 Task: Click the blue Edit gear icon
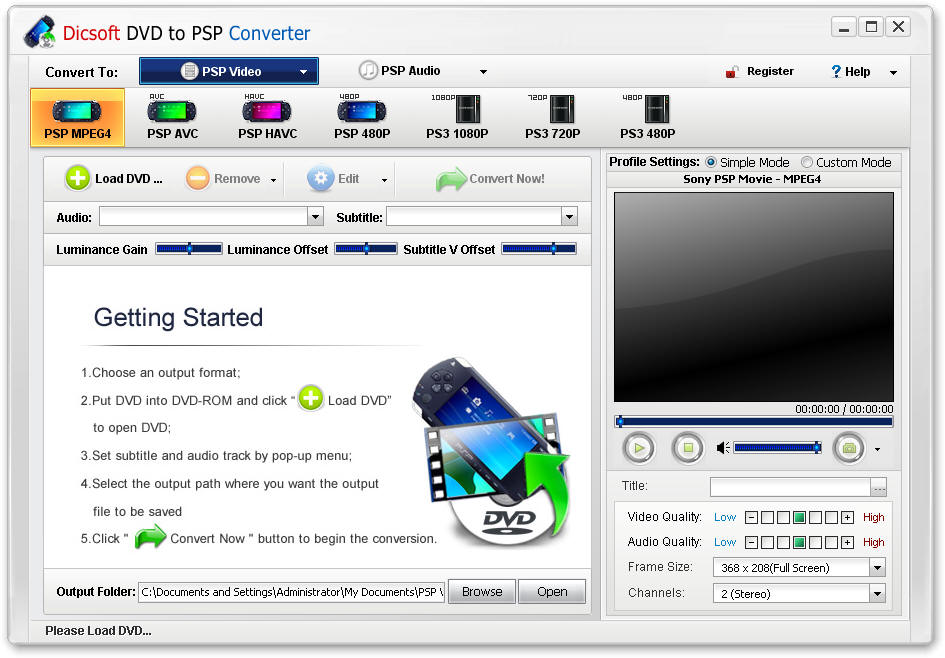point(321,178)
